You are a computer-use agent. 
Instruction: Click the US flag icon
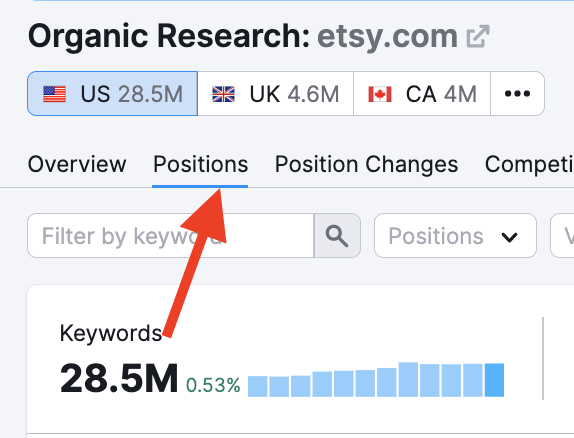click(55, 94)
